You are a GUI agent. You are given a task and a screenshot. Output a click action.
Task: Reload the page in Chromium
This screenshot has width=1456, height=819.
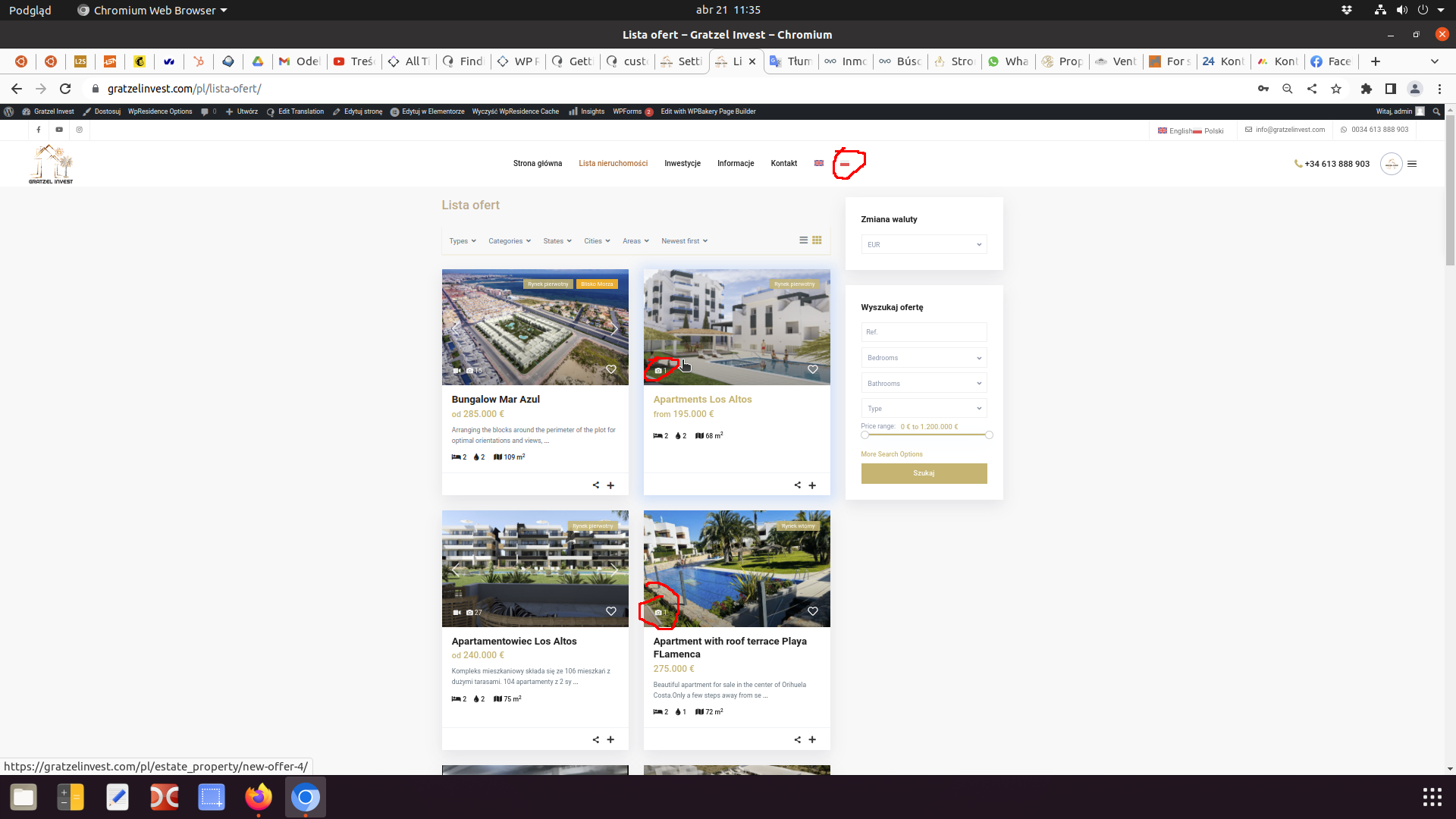point(65,89)
